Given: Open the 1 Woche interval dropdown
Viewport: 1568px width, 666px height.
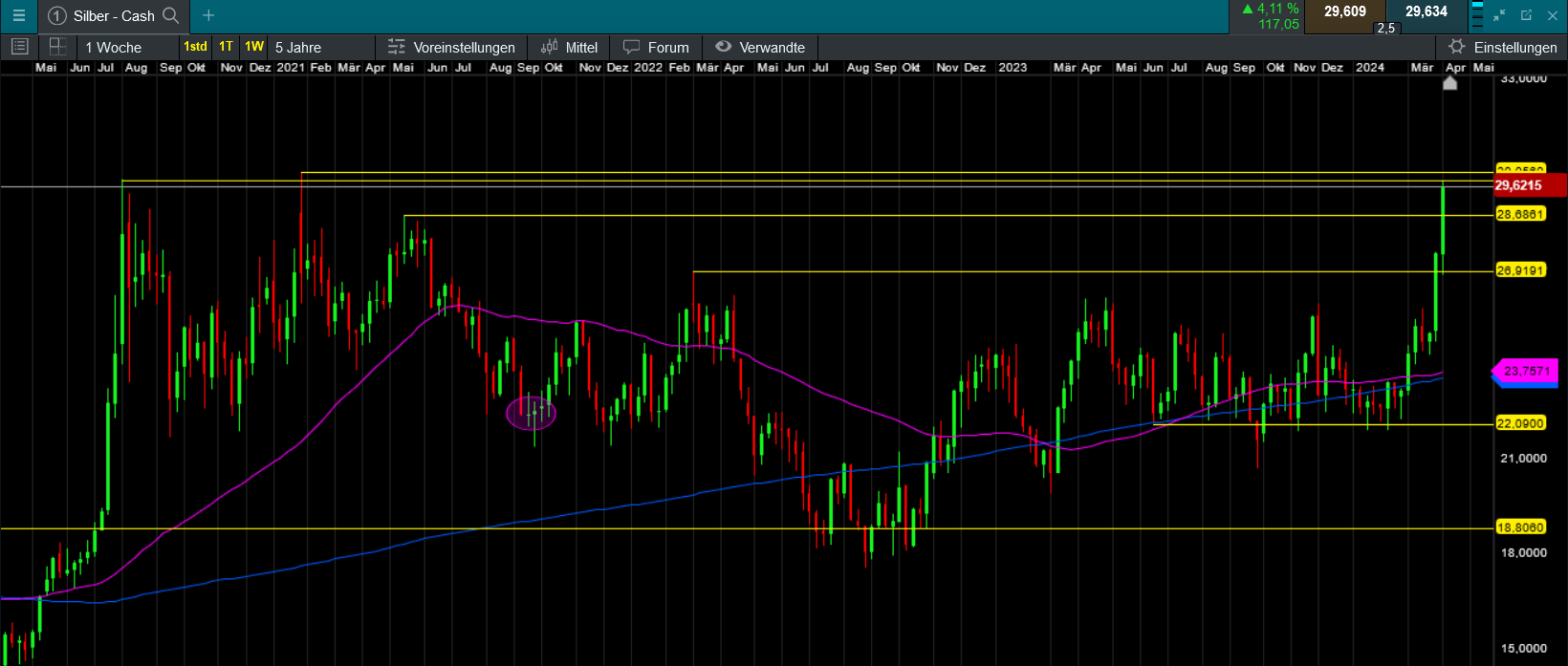Looking at the screenshot, I should (128, 47).
